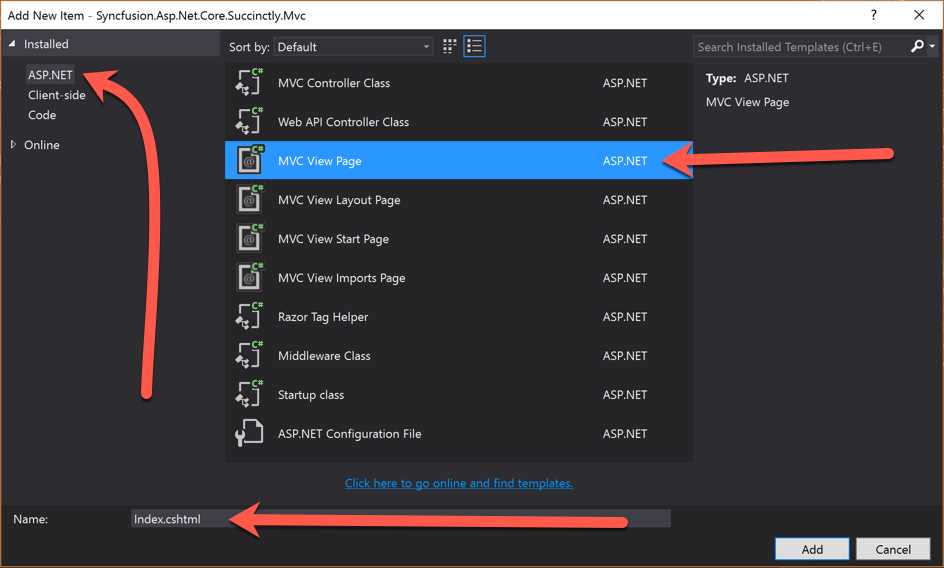Select the Code category

click(x=42, y=115)
